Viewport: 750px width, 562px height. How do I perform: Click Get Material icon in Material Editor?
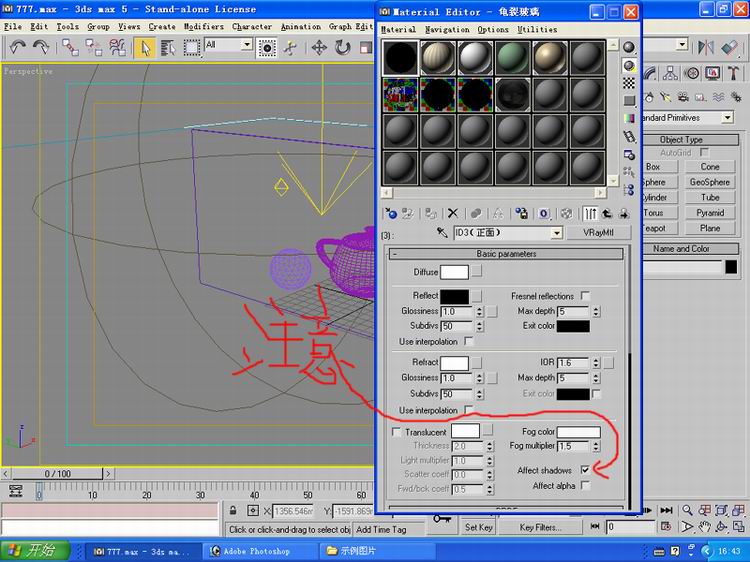pyautogui.click(x=391, y=213)
